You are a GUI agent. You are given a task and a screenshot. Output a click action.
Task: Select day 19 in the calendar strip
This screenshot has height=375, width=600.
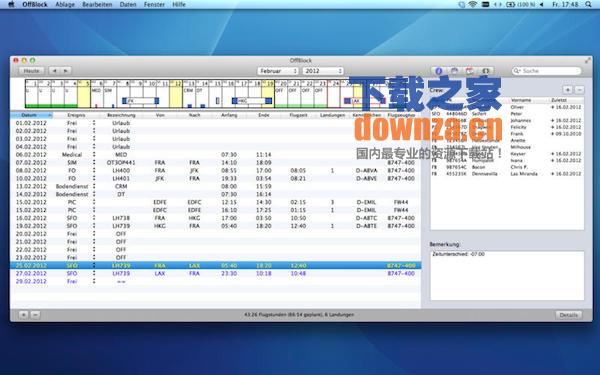(268, 94)
